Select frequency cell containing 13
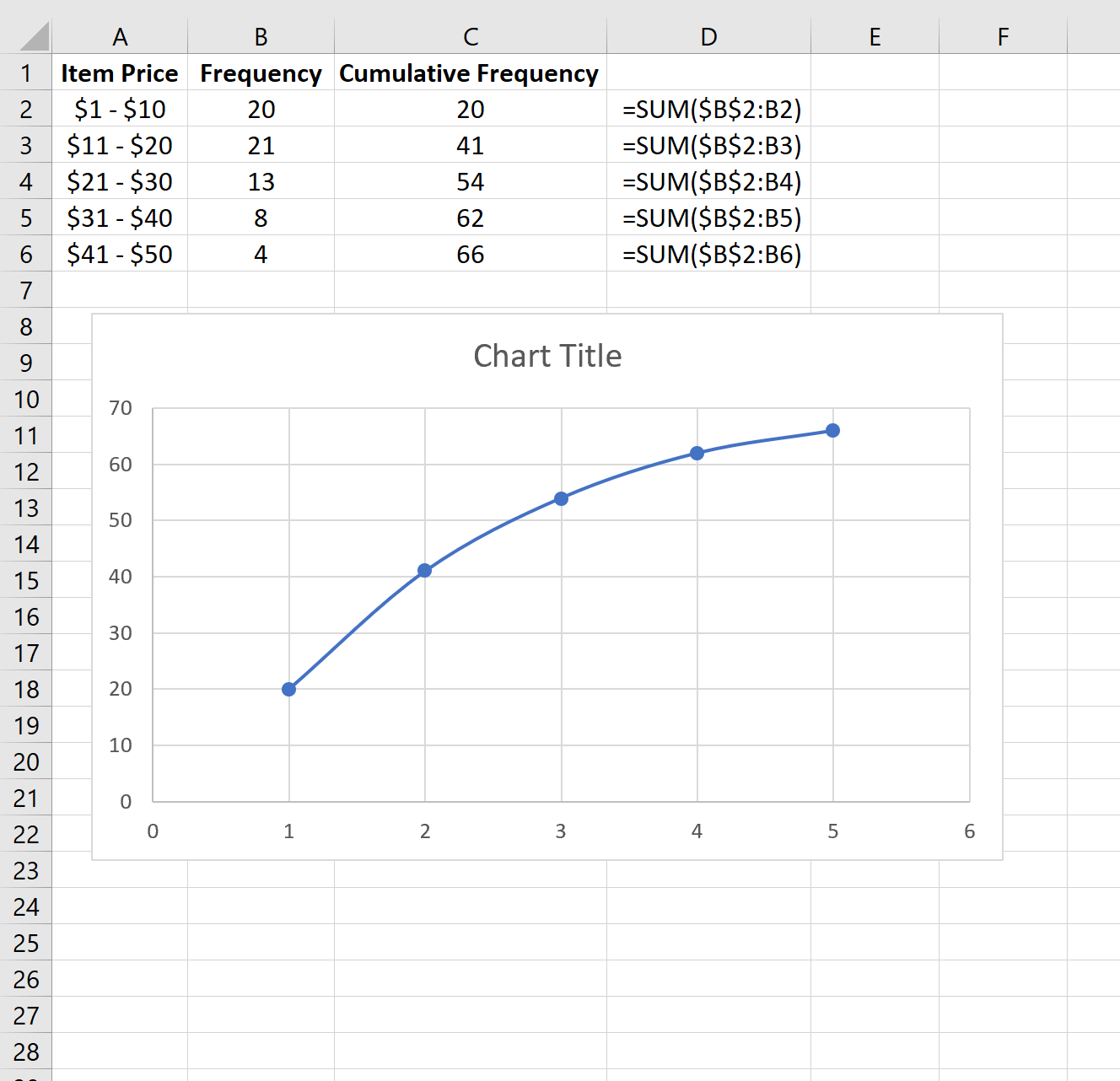This screenshot has width=1120, height=1081. click(x=261, y=181)
